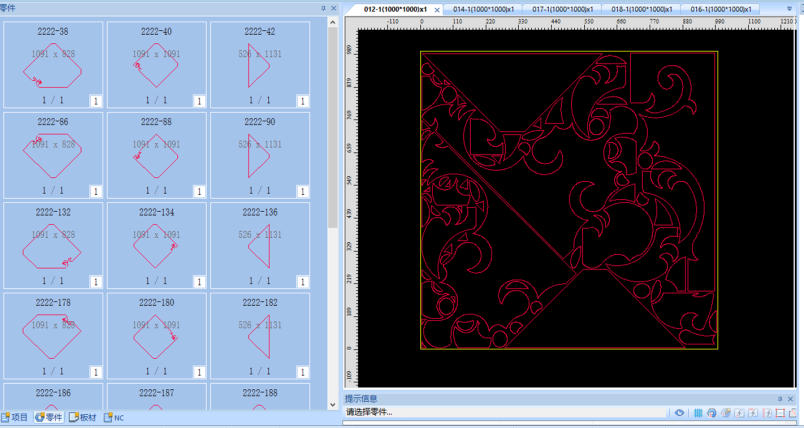Click the 2222-187 part label

[156, 393]
